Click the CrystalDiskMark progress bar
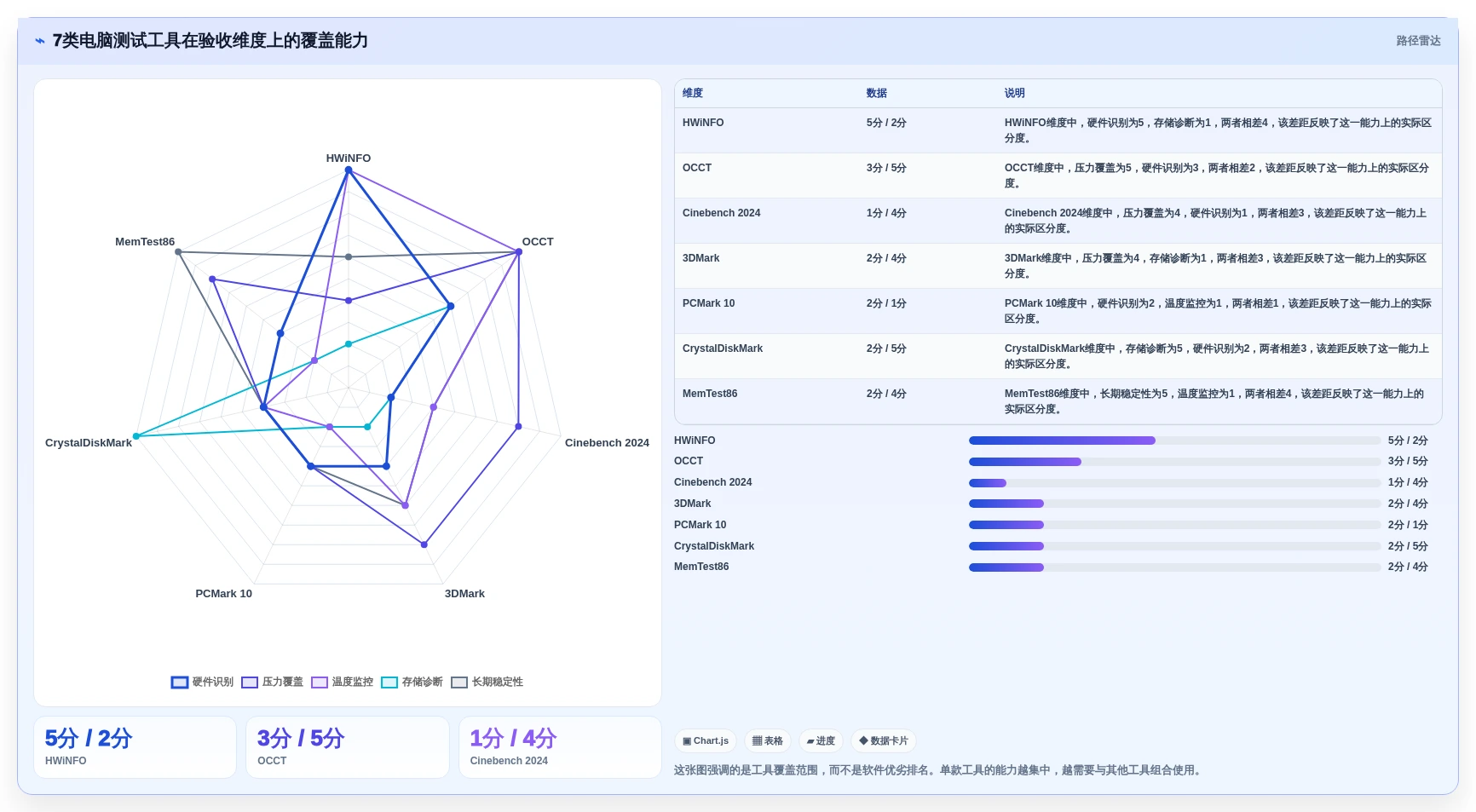The image size is (1476, 812). 1174,546
